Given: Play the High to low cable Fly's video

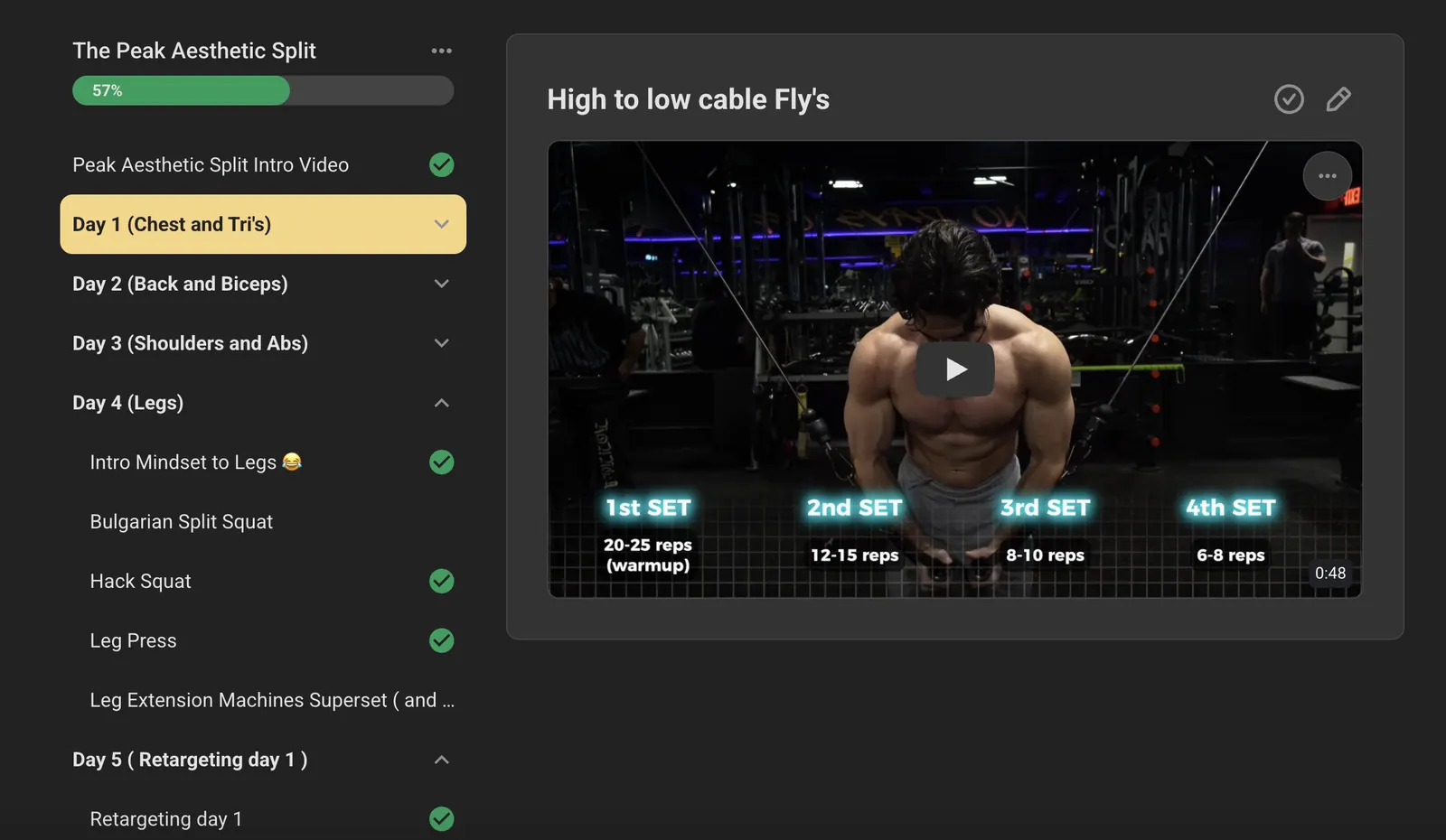Looking at the screenshot, I should tap(955, 369).
